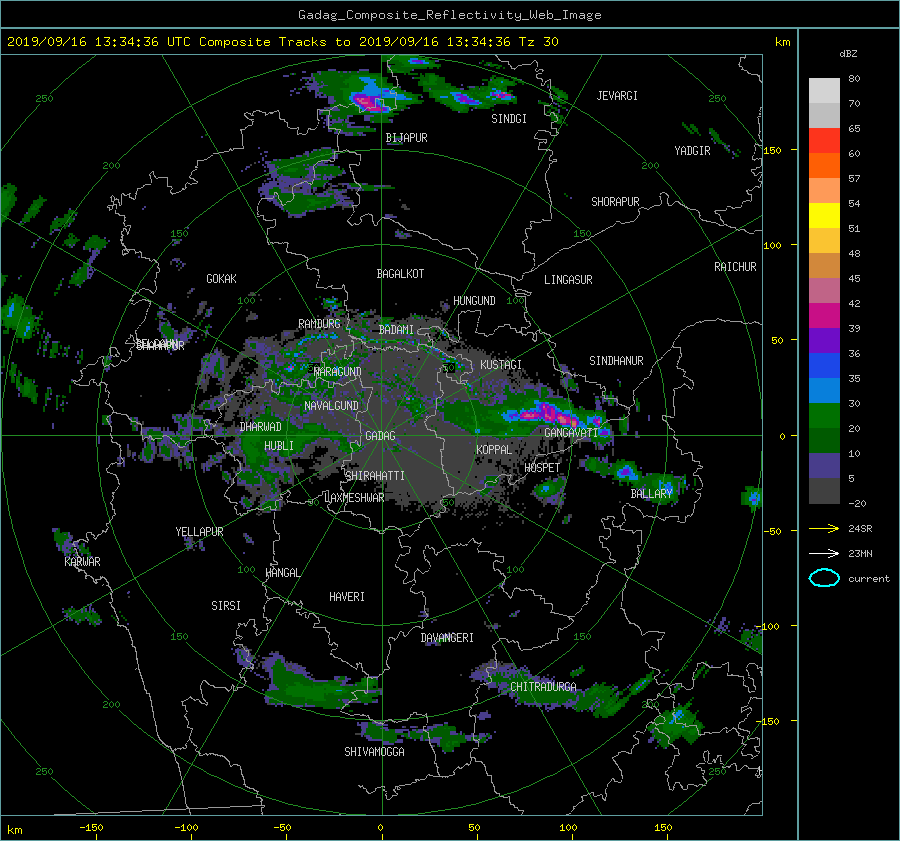Click the CHITRADURGA city label
Screen dimensions: 900x841
(543, 687)
